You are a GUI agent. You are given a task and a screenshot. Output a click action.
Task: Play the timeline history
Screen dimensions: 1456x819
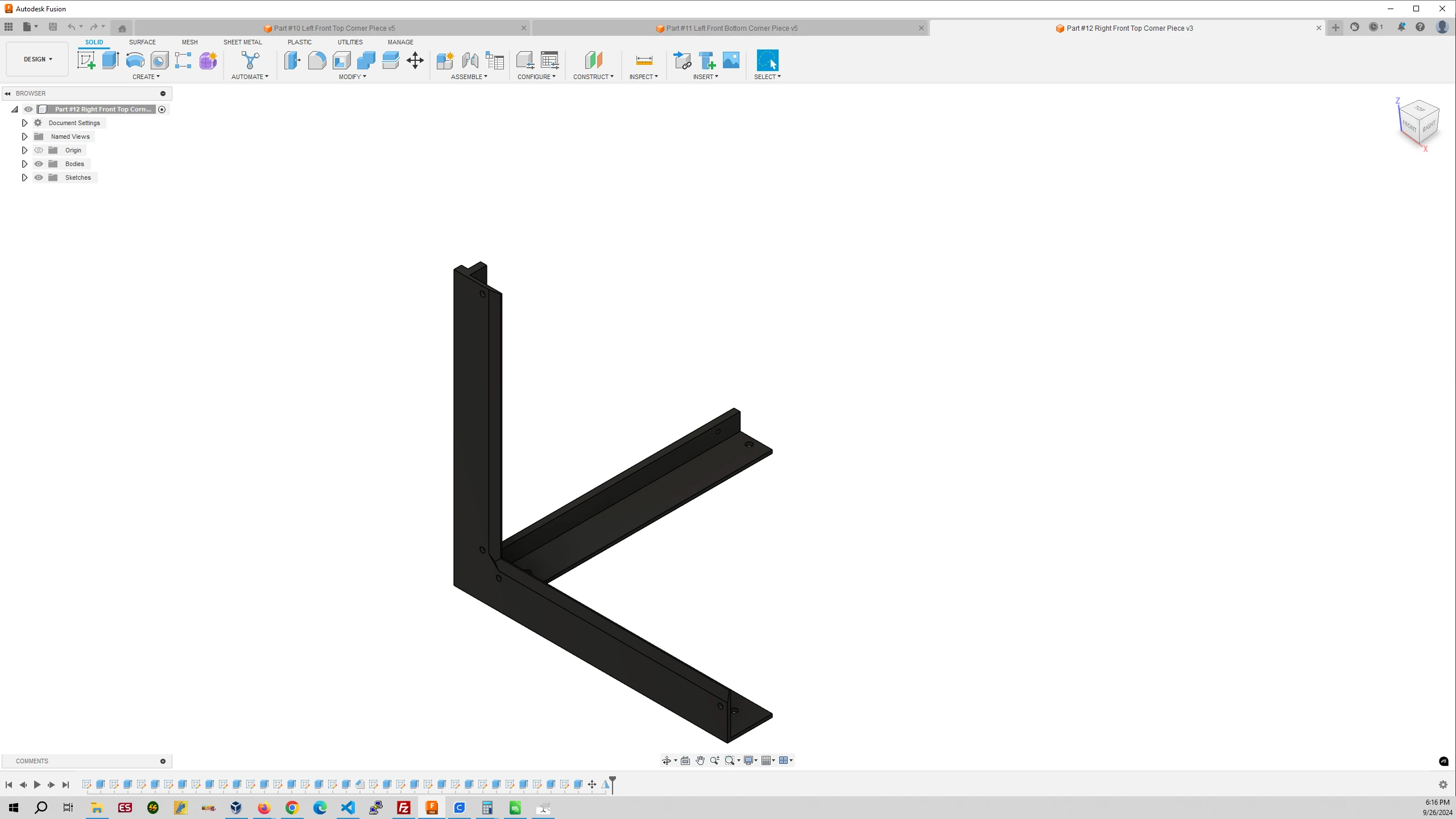click(37, 785)
